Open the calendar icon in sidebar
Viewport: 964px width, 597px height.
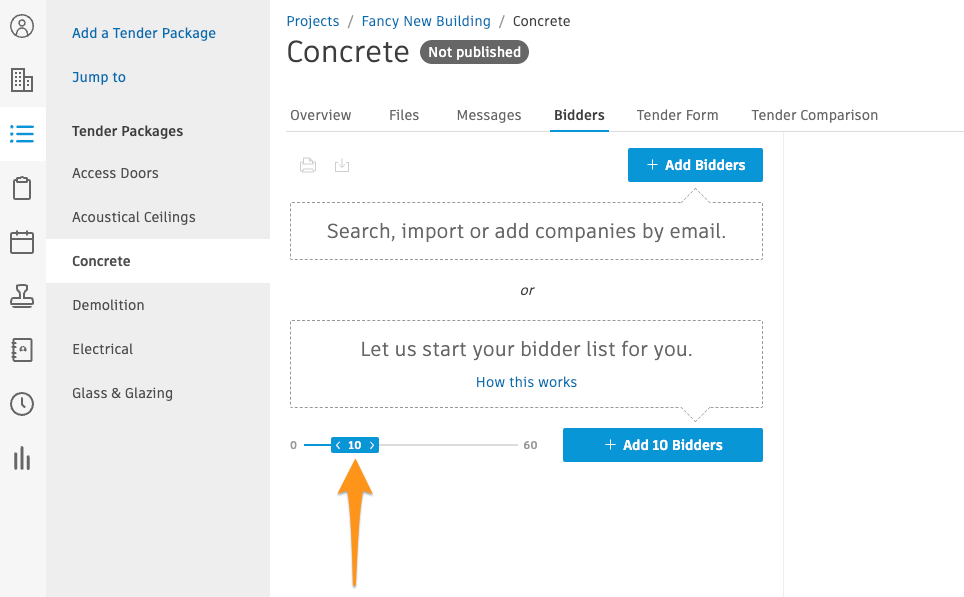pos(22,242)
